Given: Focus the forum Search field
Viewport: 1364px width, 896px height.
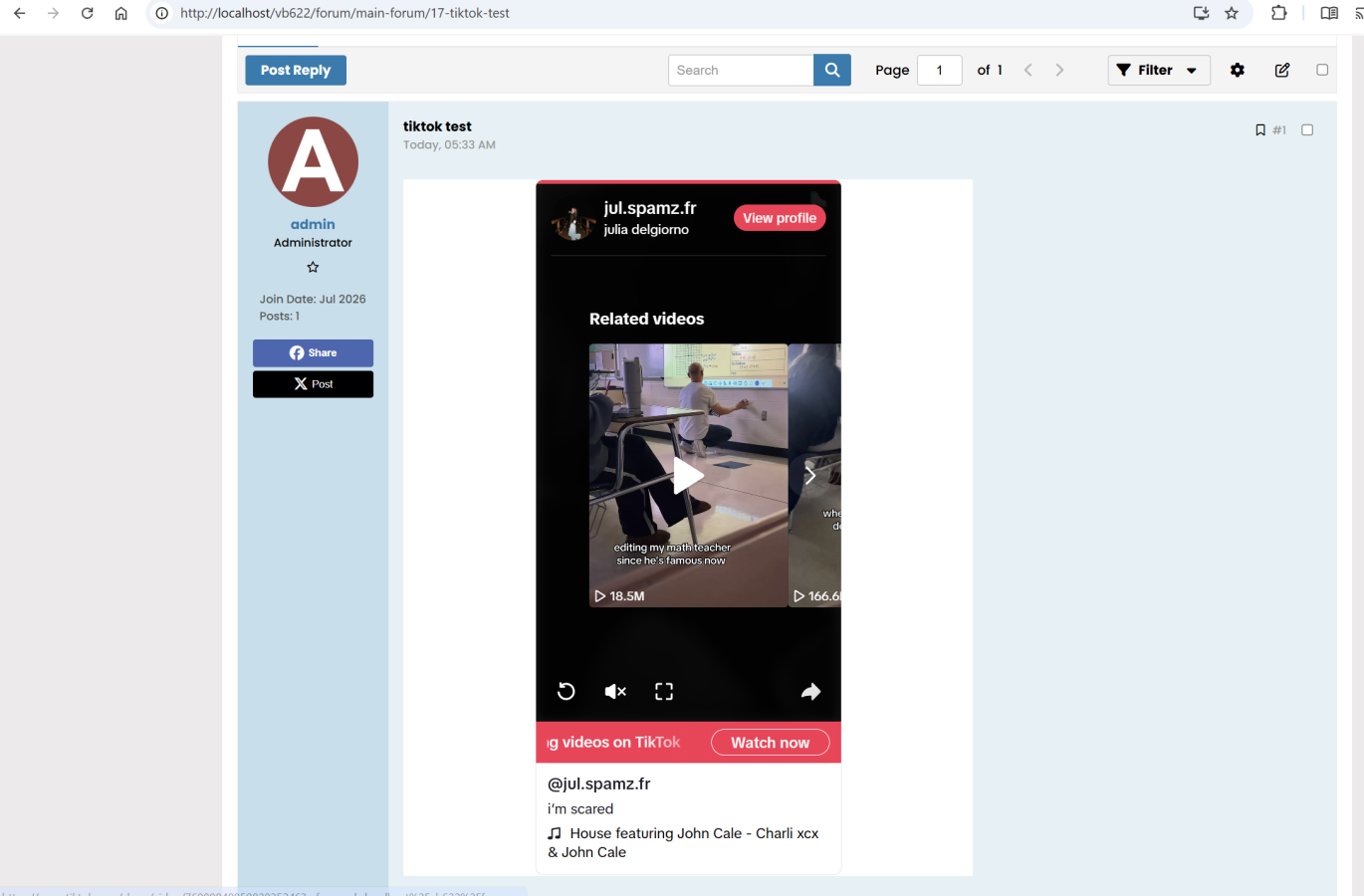Looking at the screenshot, I should point(741,70).
